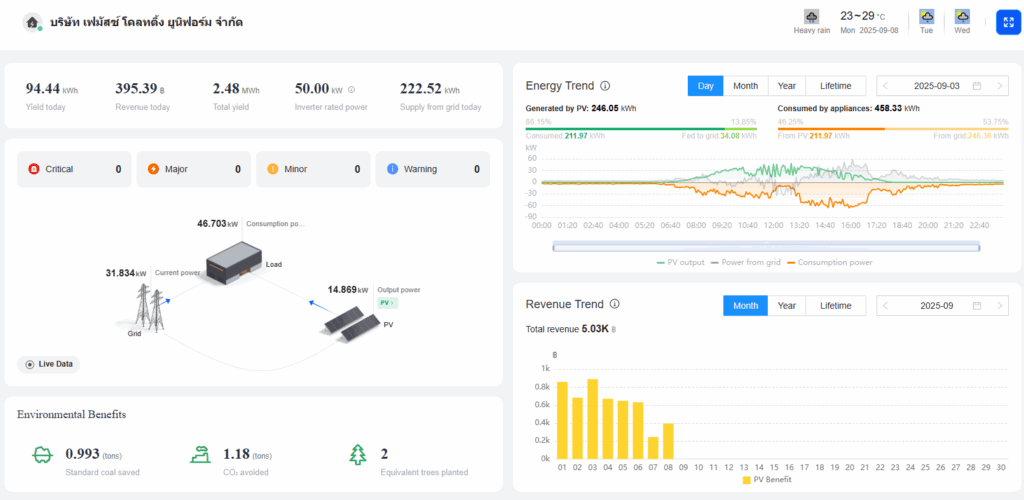This screenshot has width=1024, height=500.
Task: Go to previous day in Energy Trend
Action: (885, 86)
